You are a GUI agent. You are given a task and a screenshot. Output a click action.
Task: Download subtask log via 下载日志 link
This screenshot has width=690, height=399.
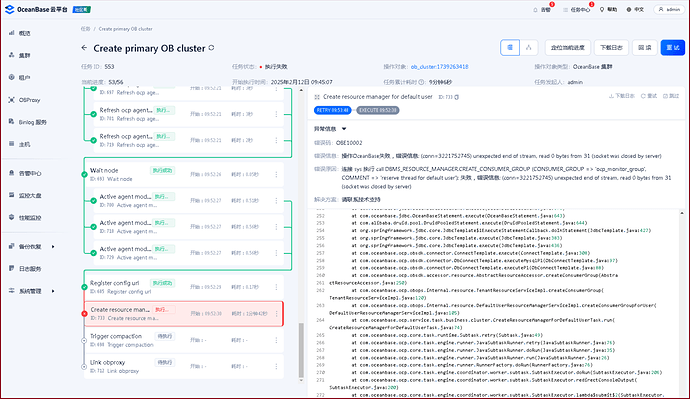click(x=622, y=96)
